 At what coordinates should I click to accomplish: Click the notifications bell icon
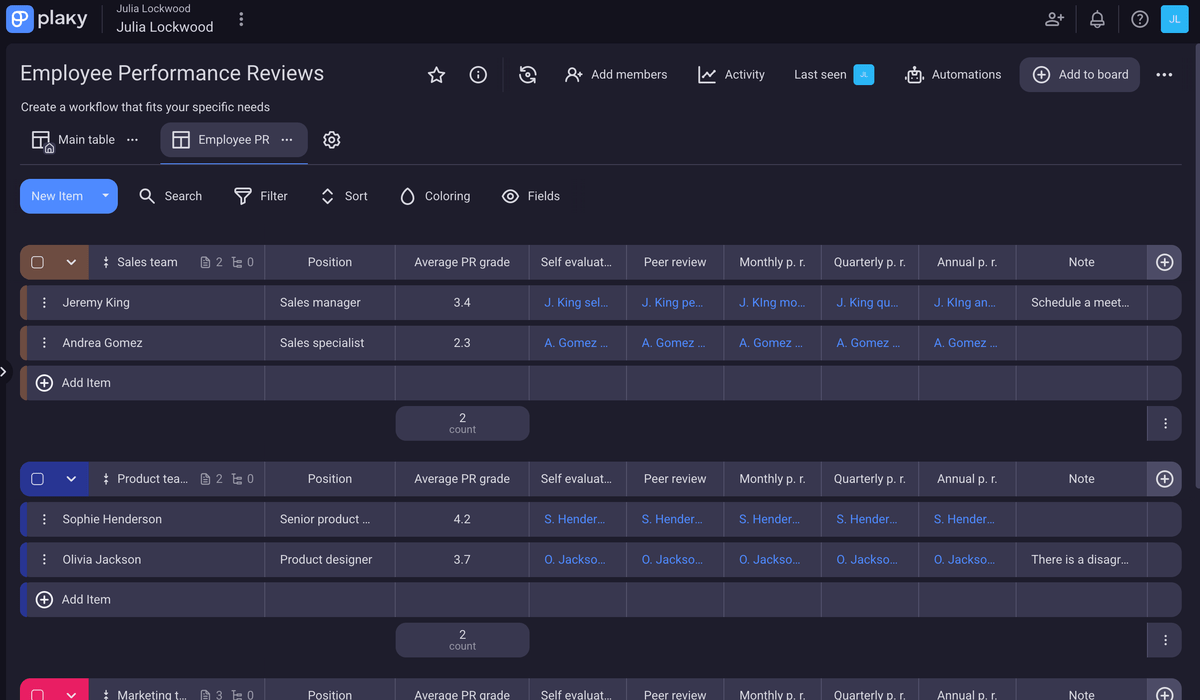(x=1097, y=19)
